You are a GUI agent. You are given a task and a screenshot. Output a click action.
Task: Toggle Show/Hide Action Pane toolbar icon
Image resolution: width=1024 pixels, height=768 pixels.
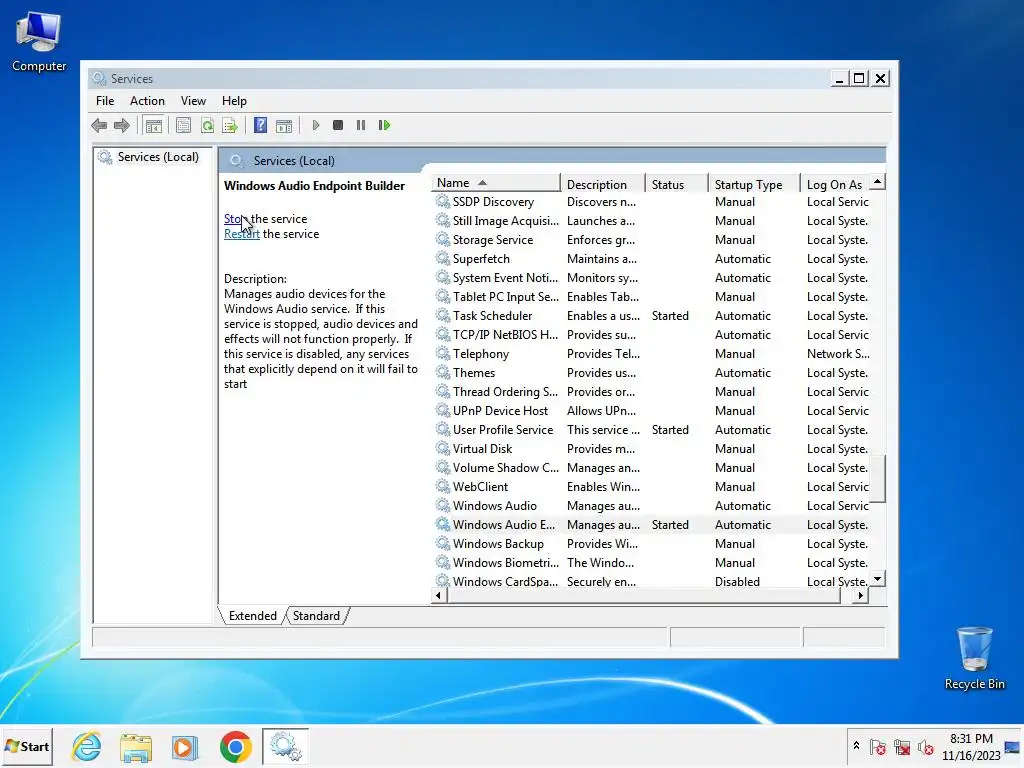[284, 125]
